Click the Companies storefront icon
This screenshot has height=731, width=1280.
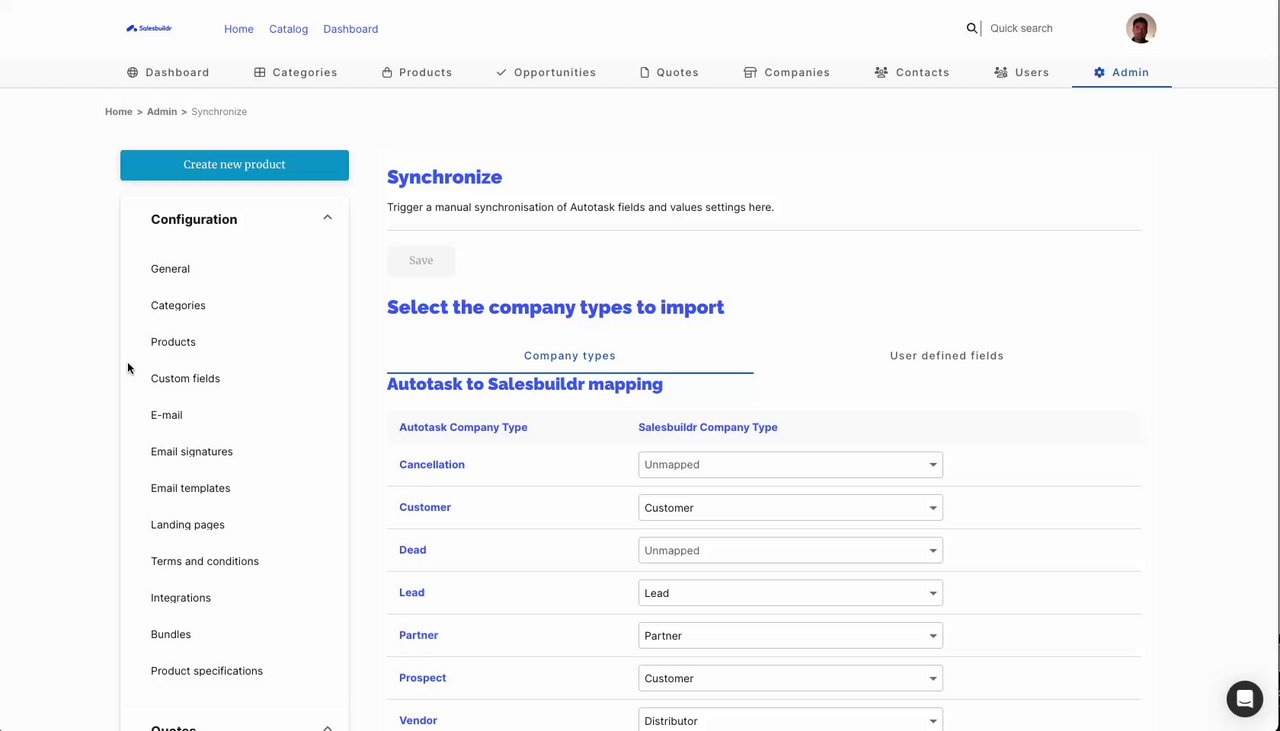coord(750,73)
